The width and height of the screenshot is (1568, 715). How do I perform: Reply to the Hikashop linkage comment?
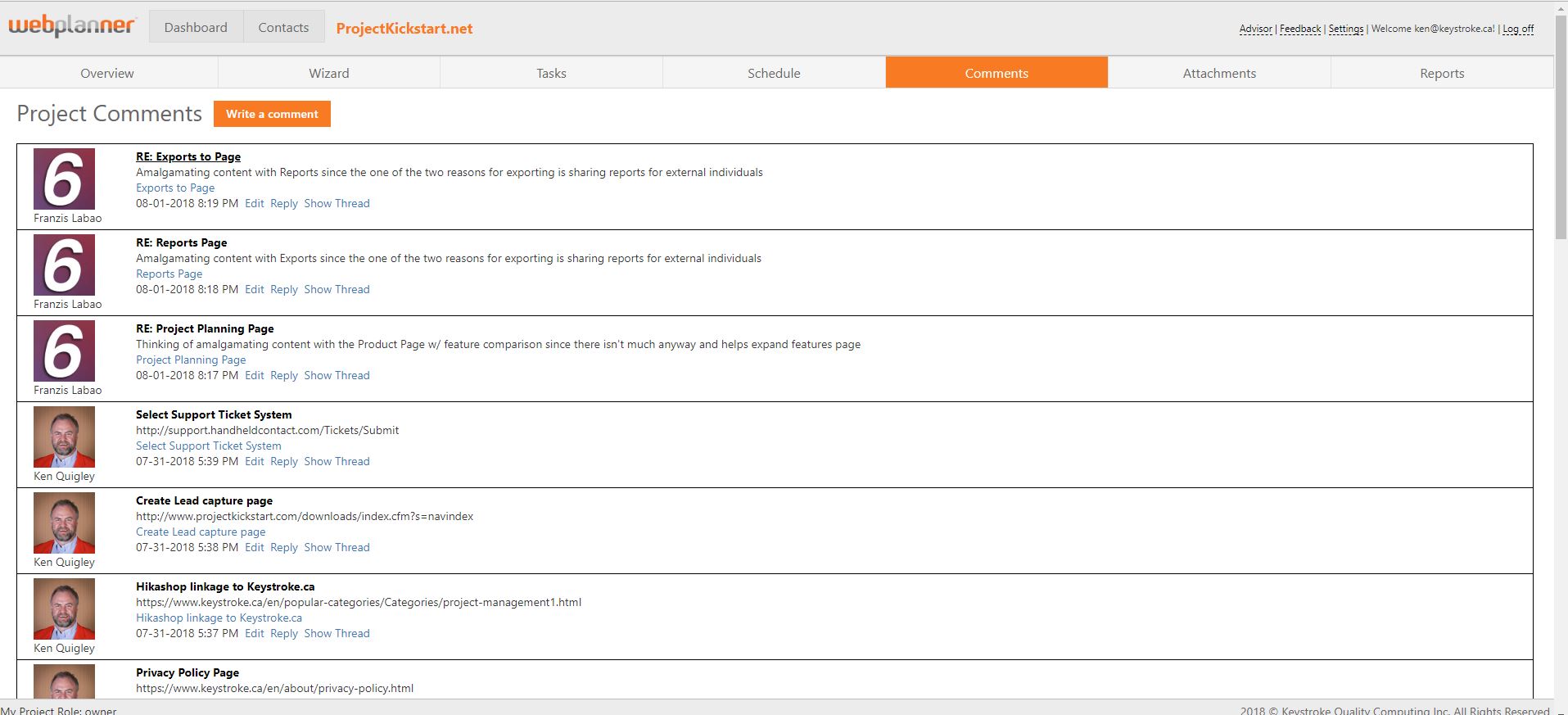tap(284, 633)
